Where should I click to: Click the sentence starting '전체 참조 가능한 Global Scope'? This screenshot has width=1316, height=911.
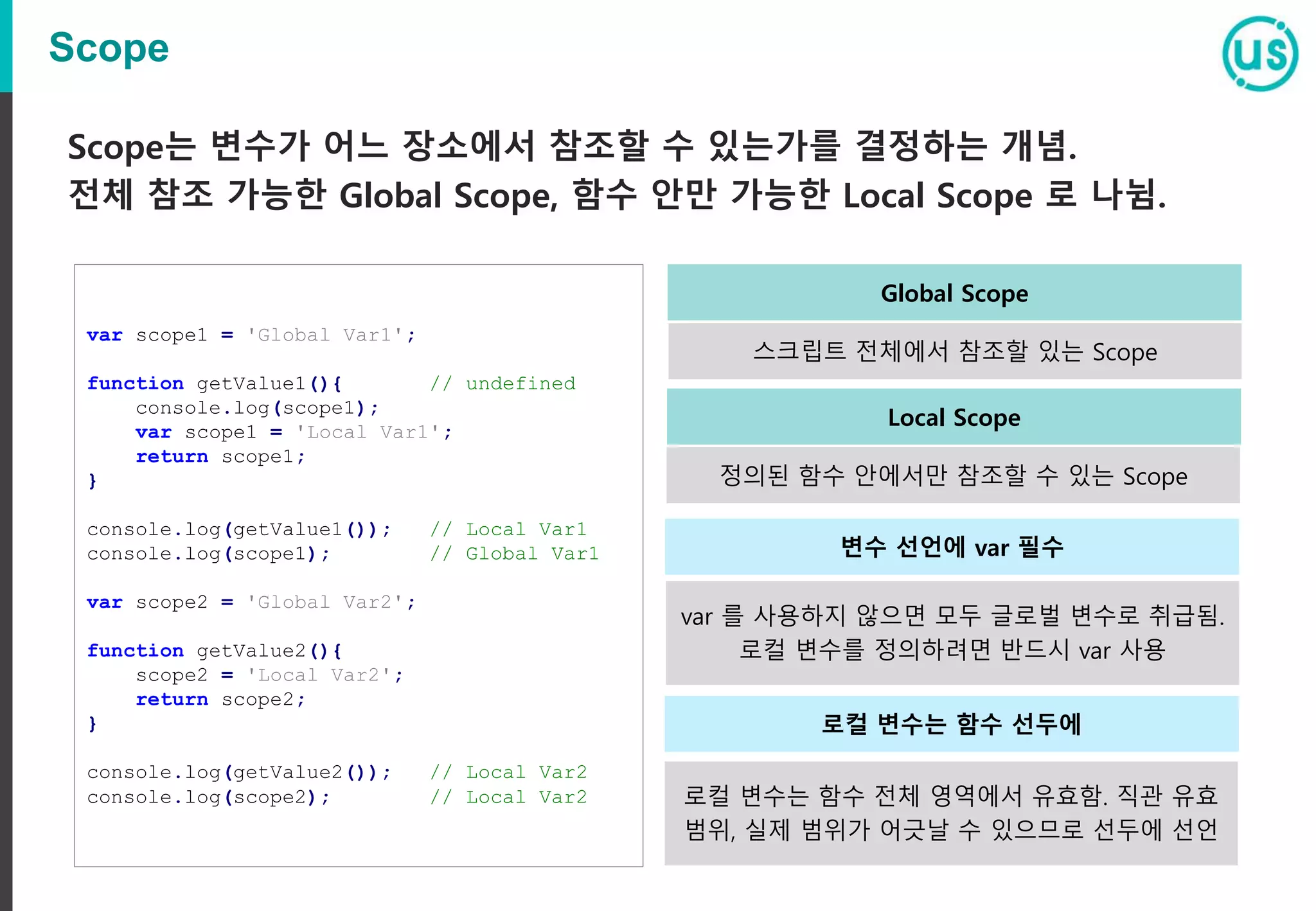click(617, 195)
